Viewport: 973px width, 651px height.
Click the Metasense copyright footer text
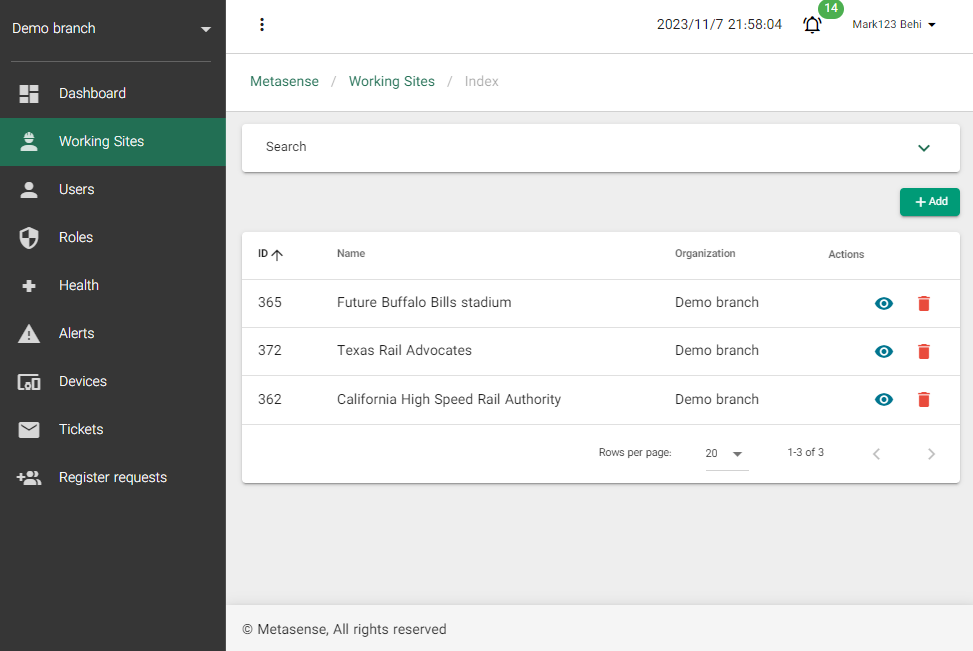point(344,629)
